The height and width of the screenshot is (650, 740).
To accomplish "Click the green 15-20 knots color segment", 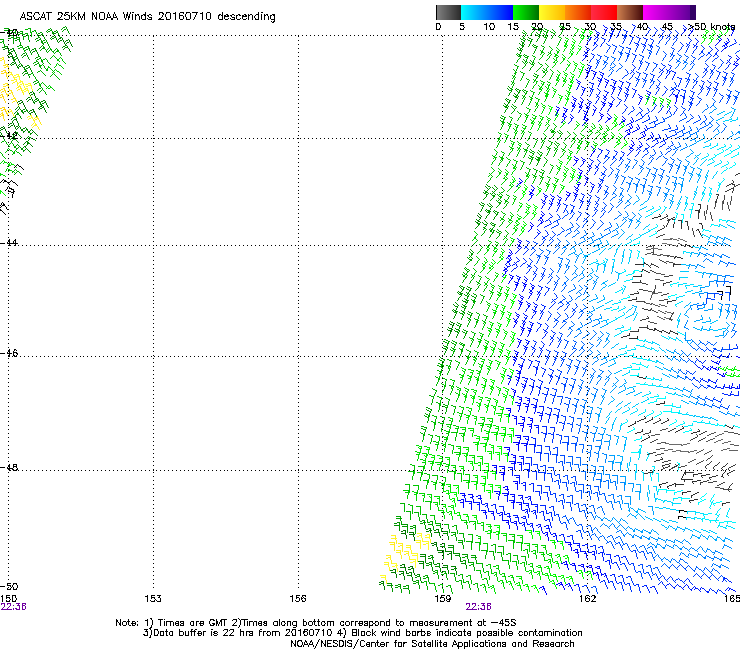I will click(526, 12).
